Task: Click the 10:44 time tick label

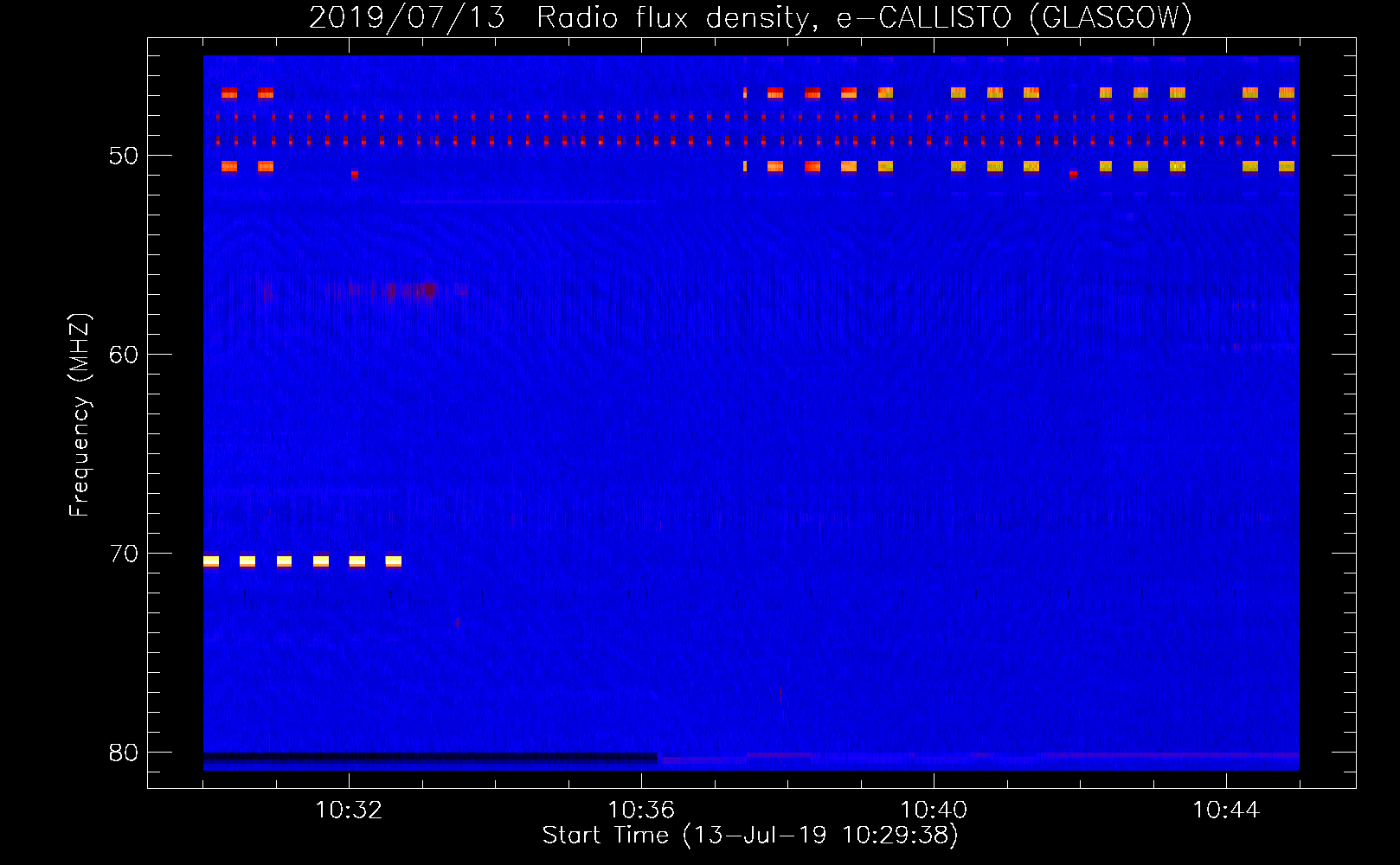Action: pyautogui.click(x=1226, y=810)
